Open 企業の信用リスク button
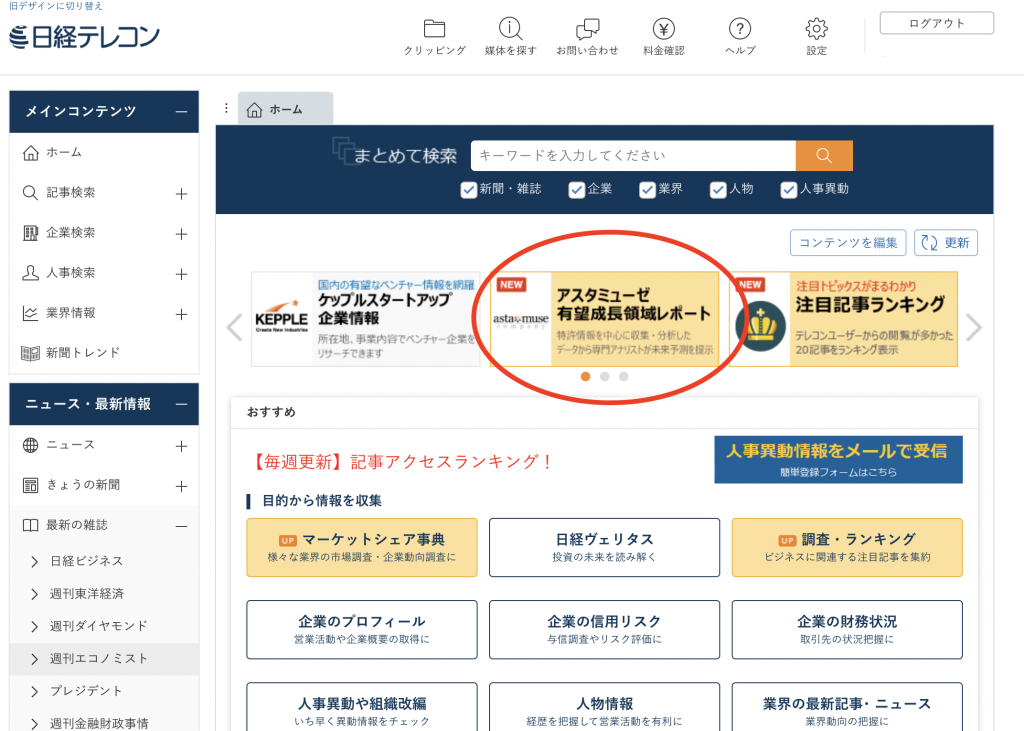 click(x=604, y=630)
